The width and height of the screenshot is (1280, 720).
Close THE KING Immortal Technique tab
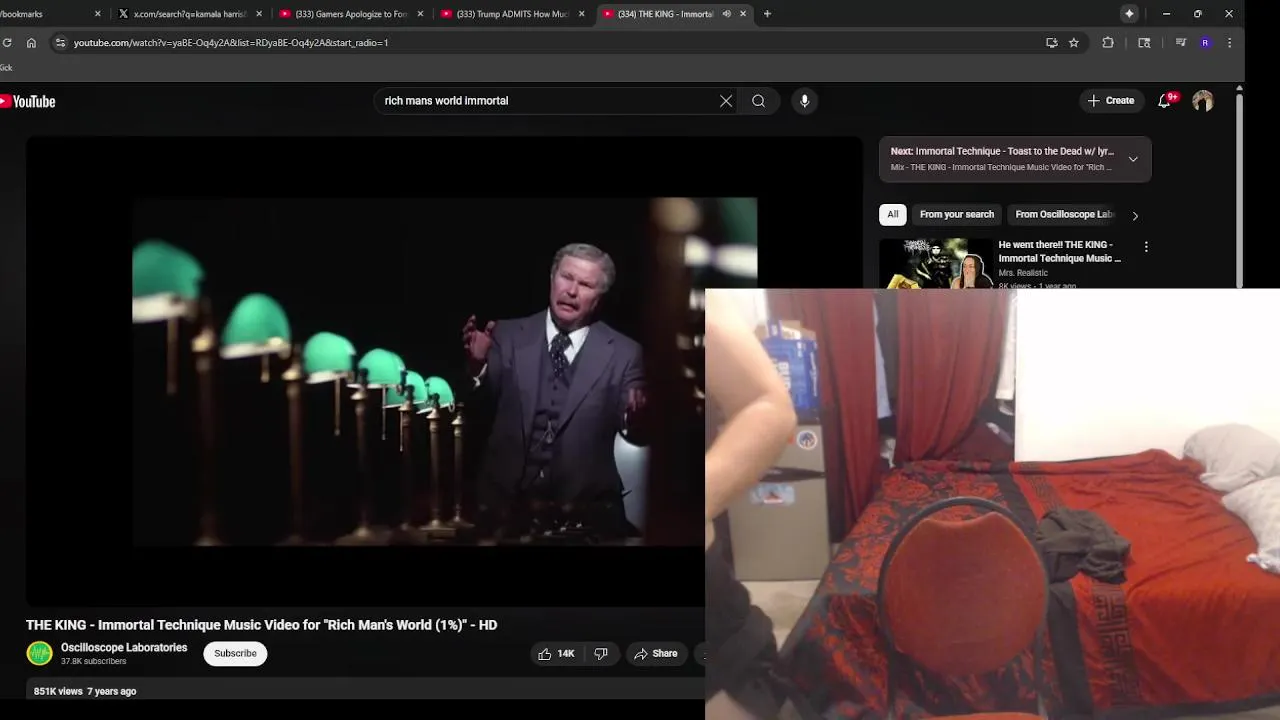pos(743,14)
